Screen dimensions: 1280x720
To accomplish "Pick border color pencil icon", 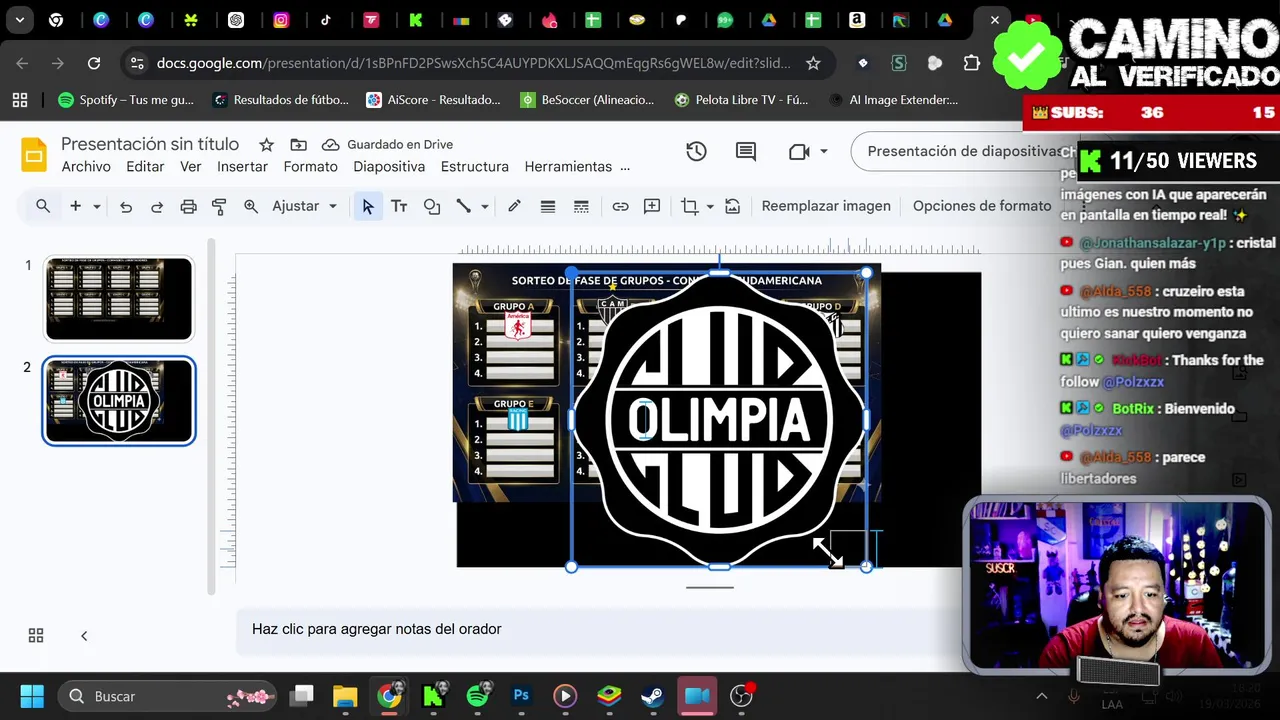I will pos(514,207).
